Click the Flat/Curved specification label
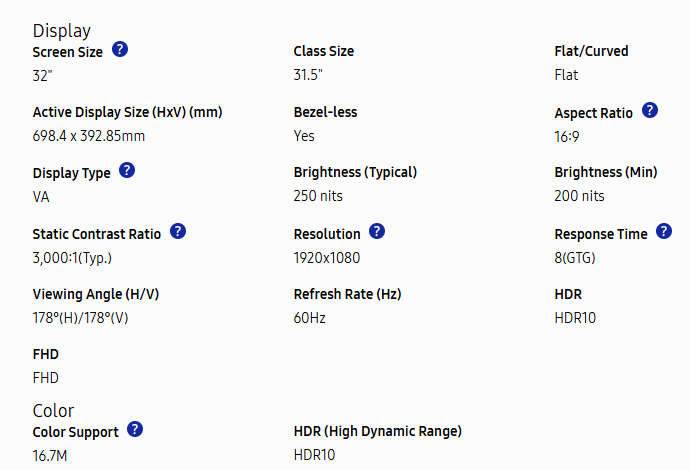The width and height of the screenshot is (690, 470). [592, 51]
